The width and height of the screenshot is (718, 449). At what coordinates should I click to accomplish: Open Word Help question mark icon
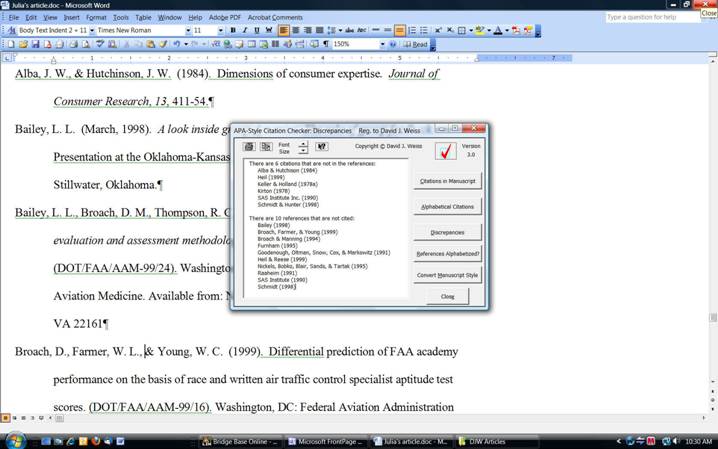[x=392, y=44]
